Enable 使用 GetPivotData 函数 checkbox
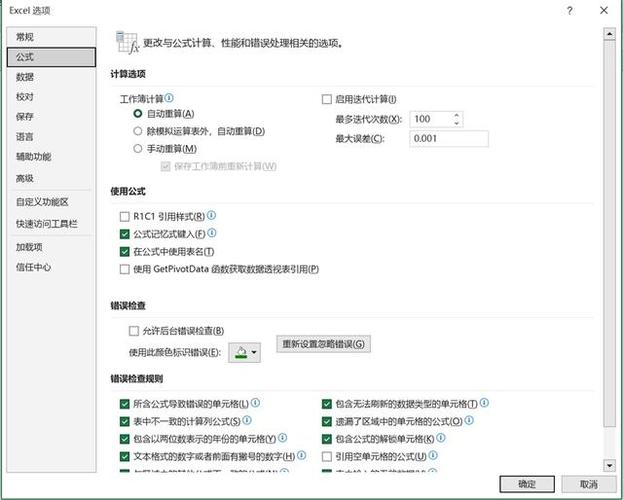Screen dimensions: 623x500 [124, 269]
